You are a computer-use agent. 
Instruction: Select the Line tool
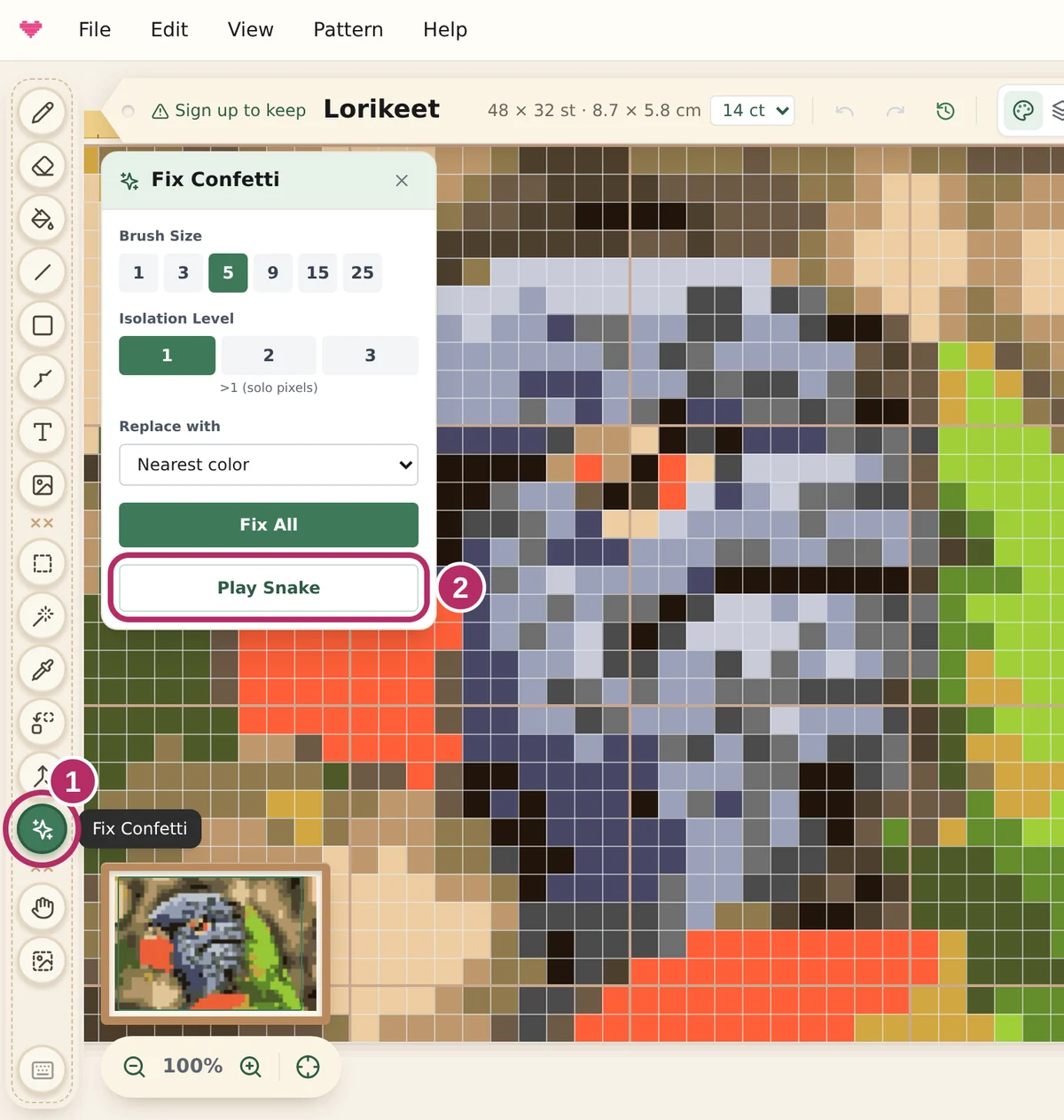[43, 272]
